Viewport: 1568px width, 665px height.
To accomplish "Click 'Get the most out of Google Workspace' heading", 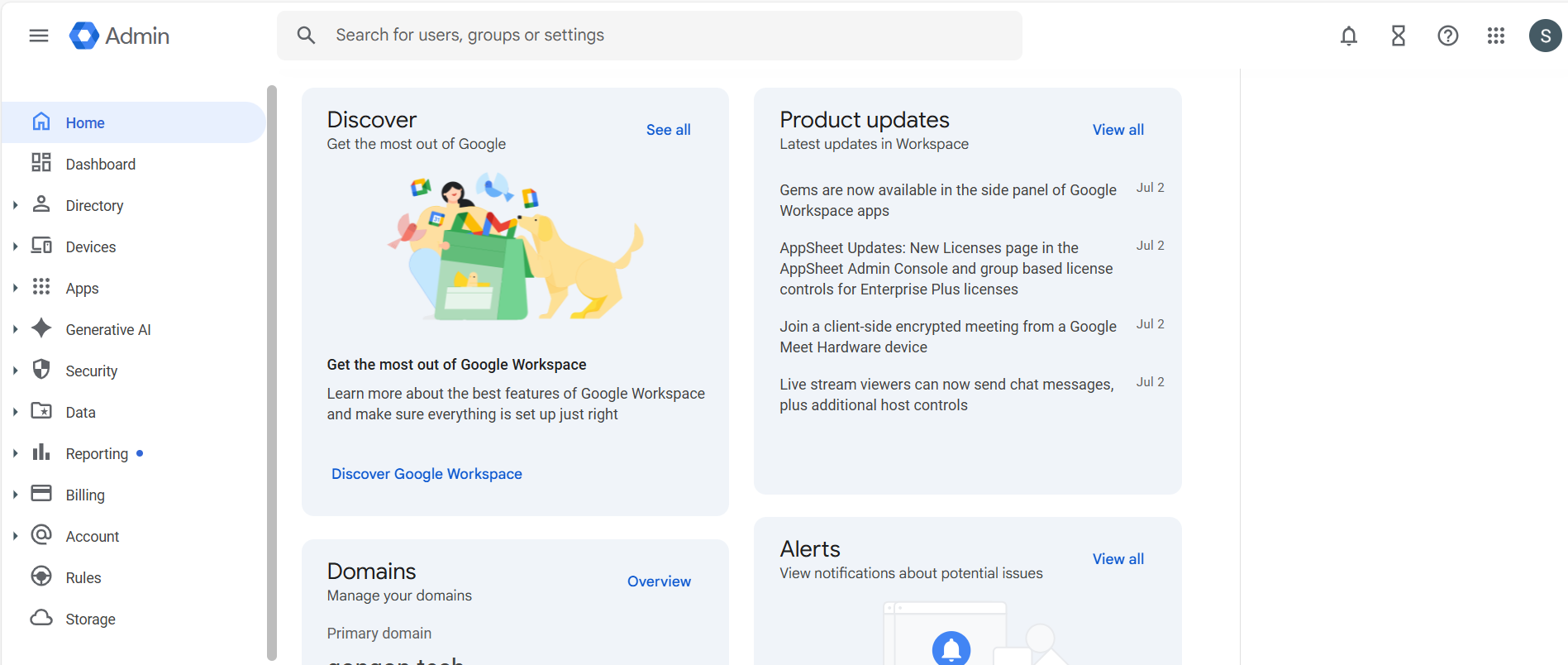I will pos(456,365).
